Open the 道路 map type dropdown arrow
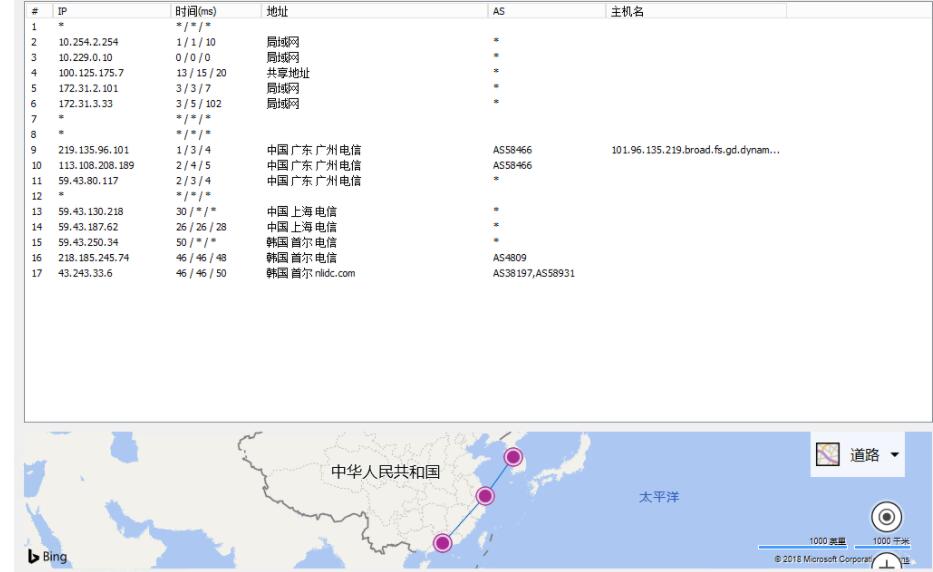 click(x=894, y=455)
